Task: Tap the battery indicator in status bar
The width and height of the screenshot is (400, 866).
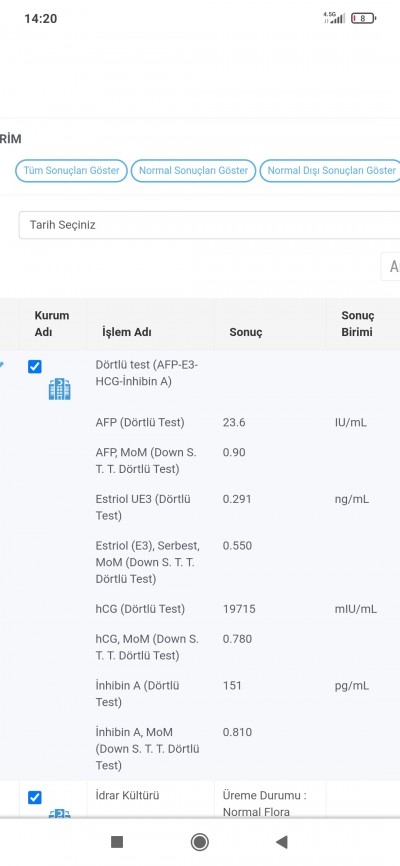Action: 364,18
